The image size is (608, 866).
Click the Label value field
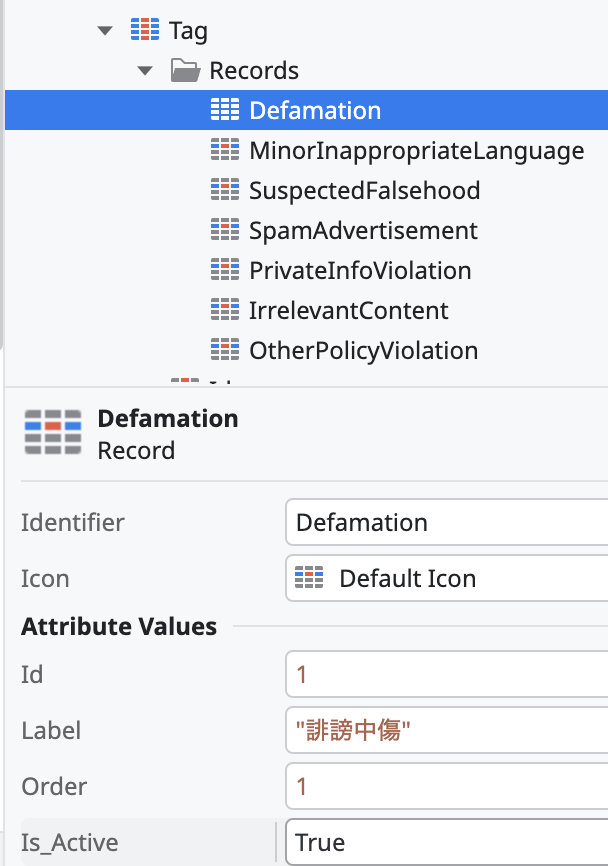(447, 730)
